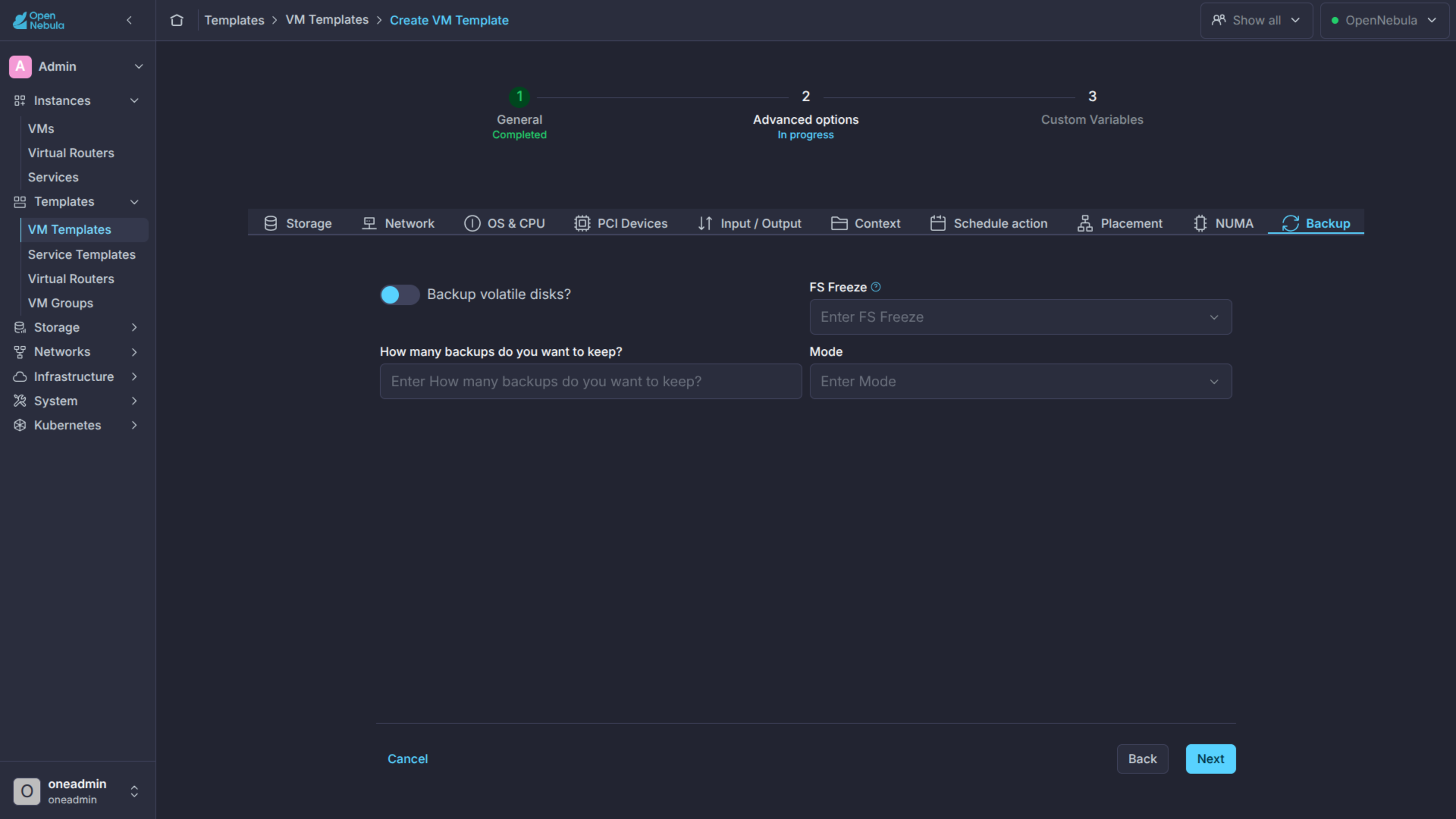Expand the Kubernetes sidebar chevron
Viewport: 1456px width, 819px height.
click(134, 425)
